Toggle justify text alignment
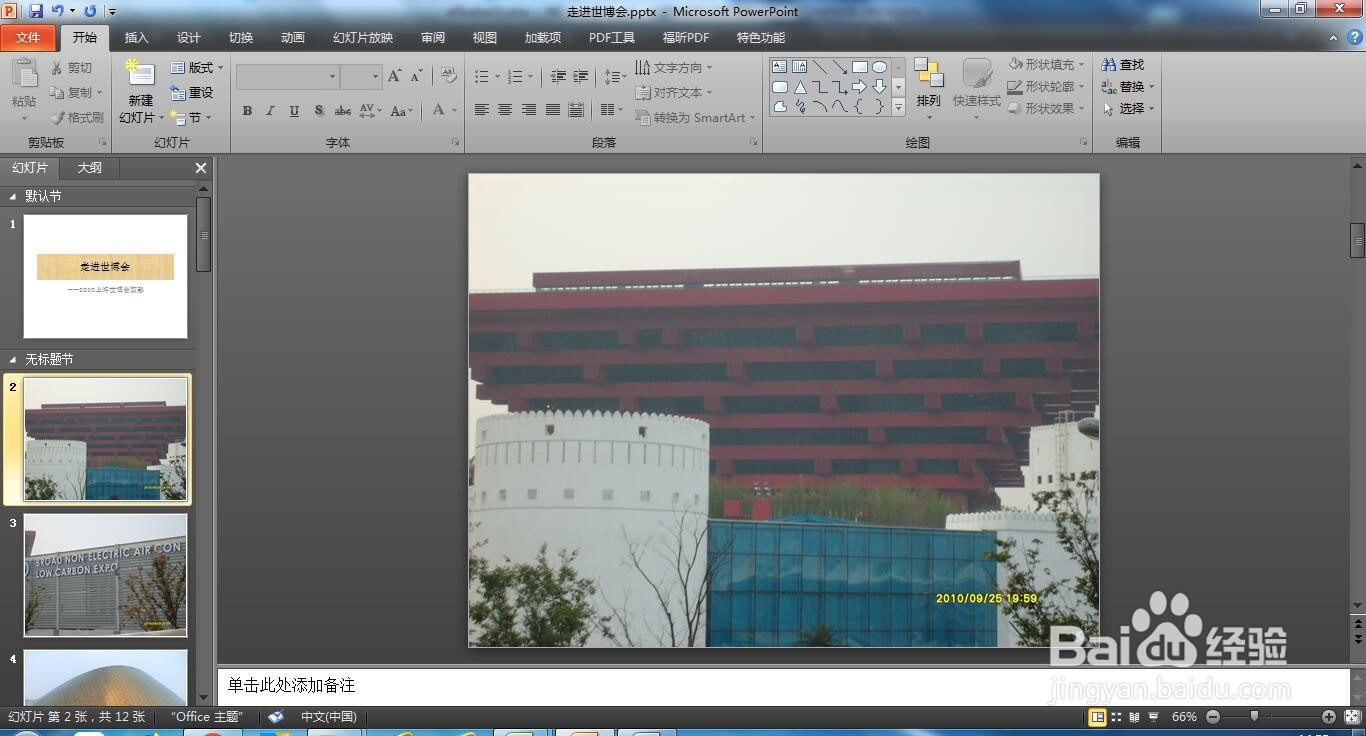This screenshot has width=1366, height=736. 553,110
